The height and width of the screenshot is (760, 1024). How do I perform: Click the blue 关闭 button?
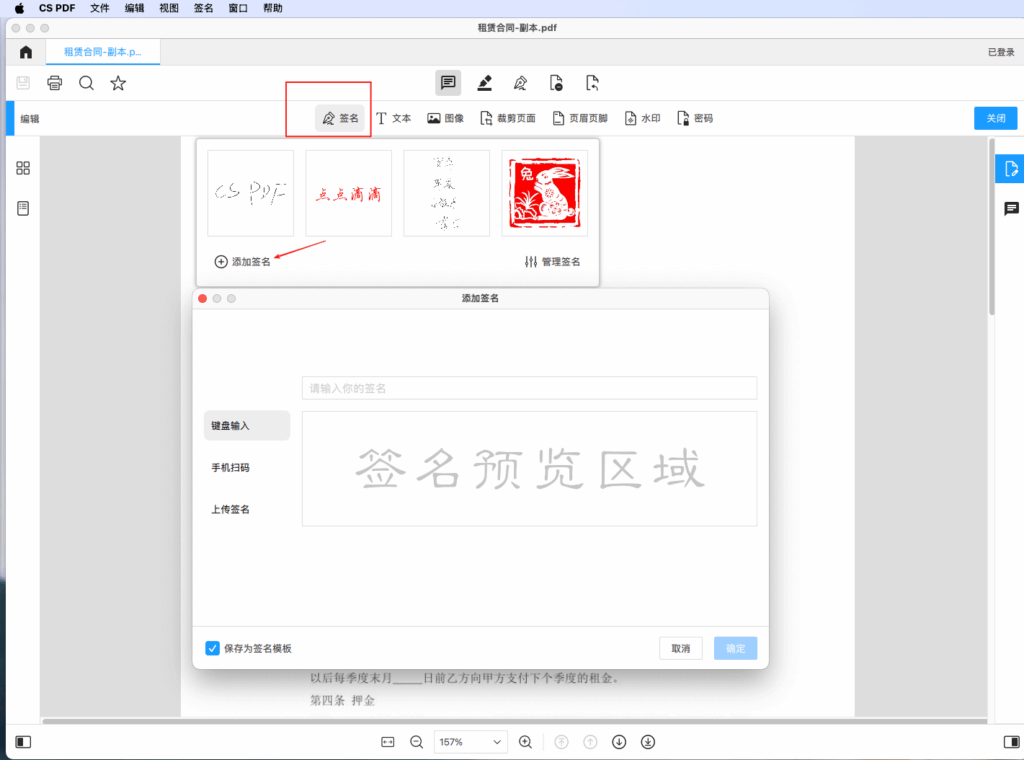click(995, 118)
